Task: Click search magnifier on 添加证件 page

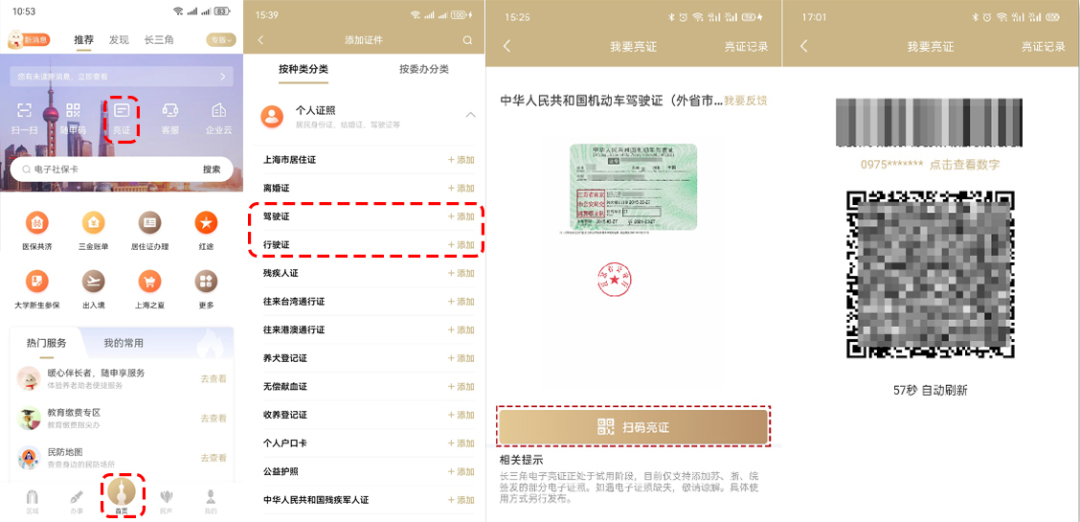Action: pos(467,40)
